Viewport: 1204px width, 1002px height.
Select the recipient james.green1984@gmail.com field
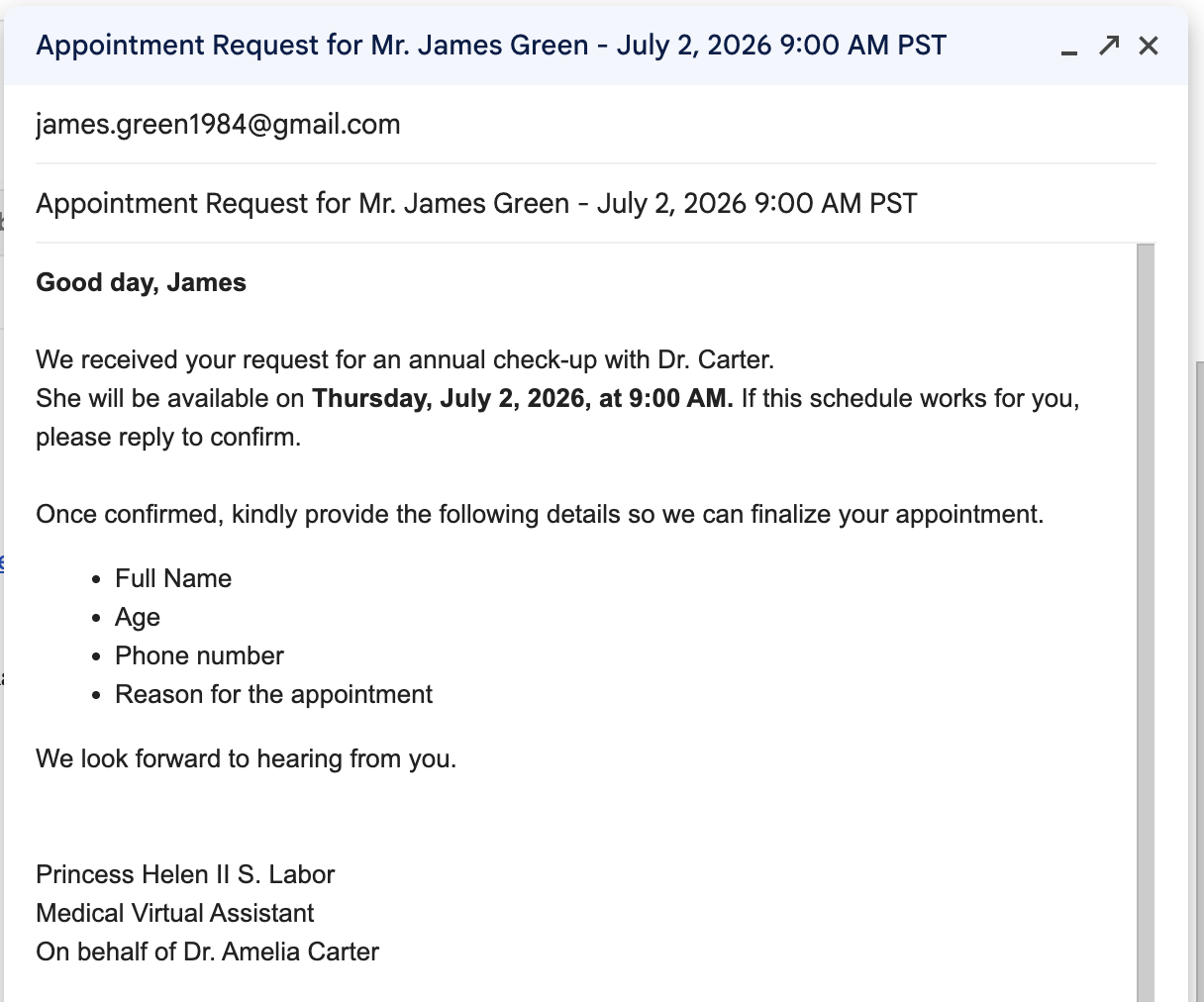pos(595,125)
